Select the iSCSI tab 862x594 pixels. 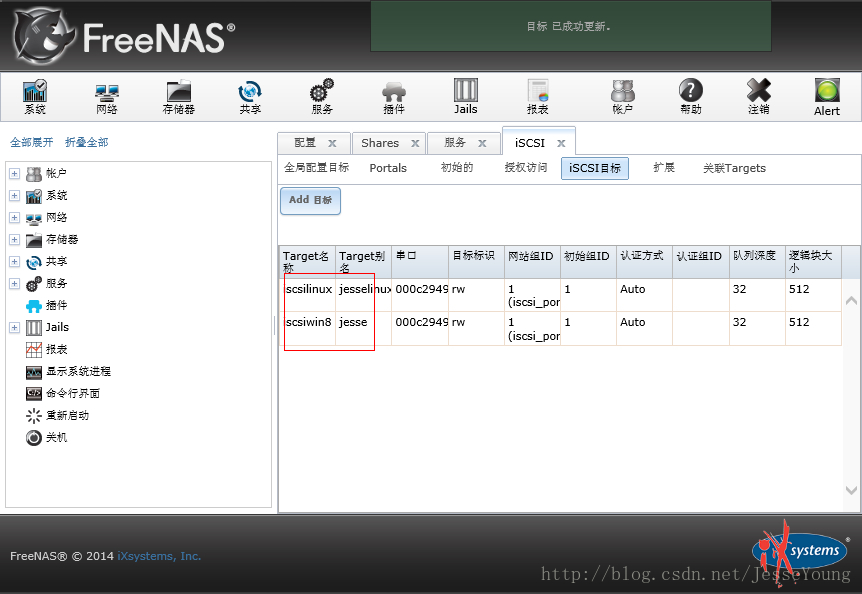click(x=529, y=143)
